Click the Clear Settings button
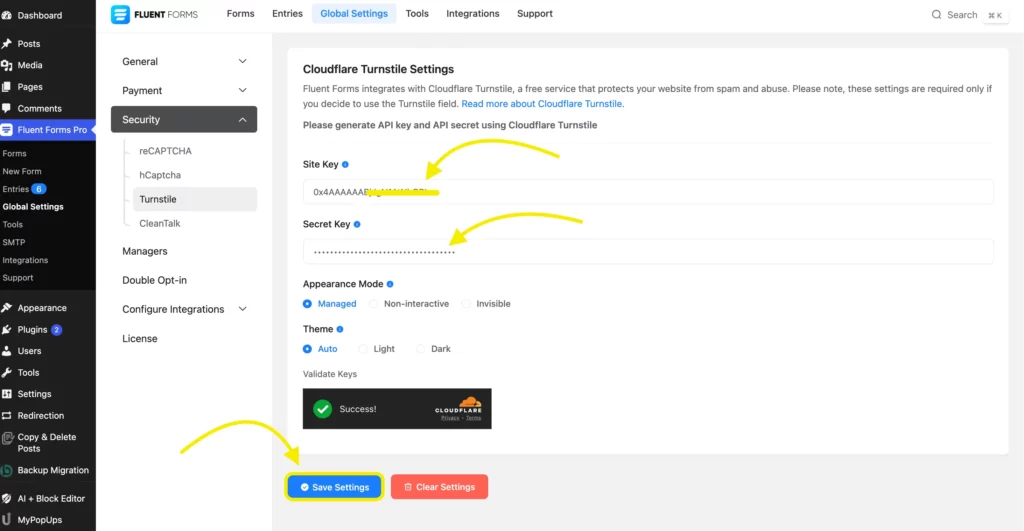This screenshot has width=1024, height=531. click(440, 487)
